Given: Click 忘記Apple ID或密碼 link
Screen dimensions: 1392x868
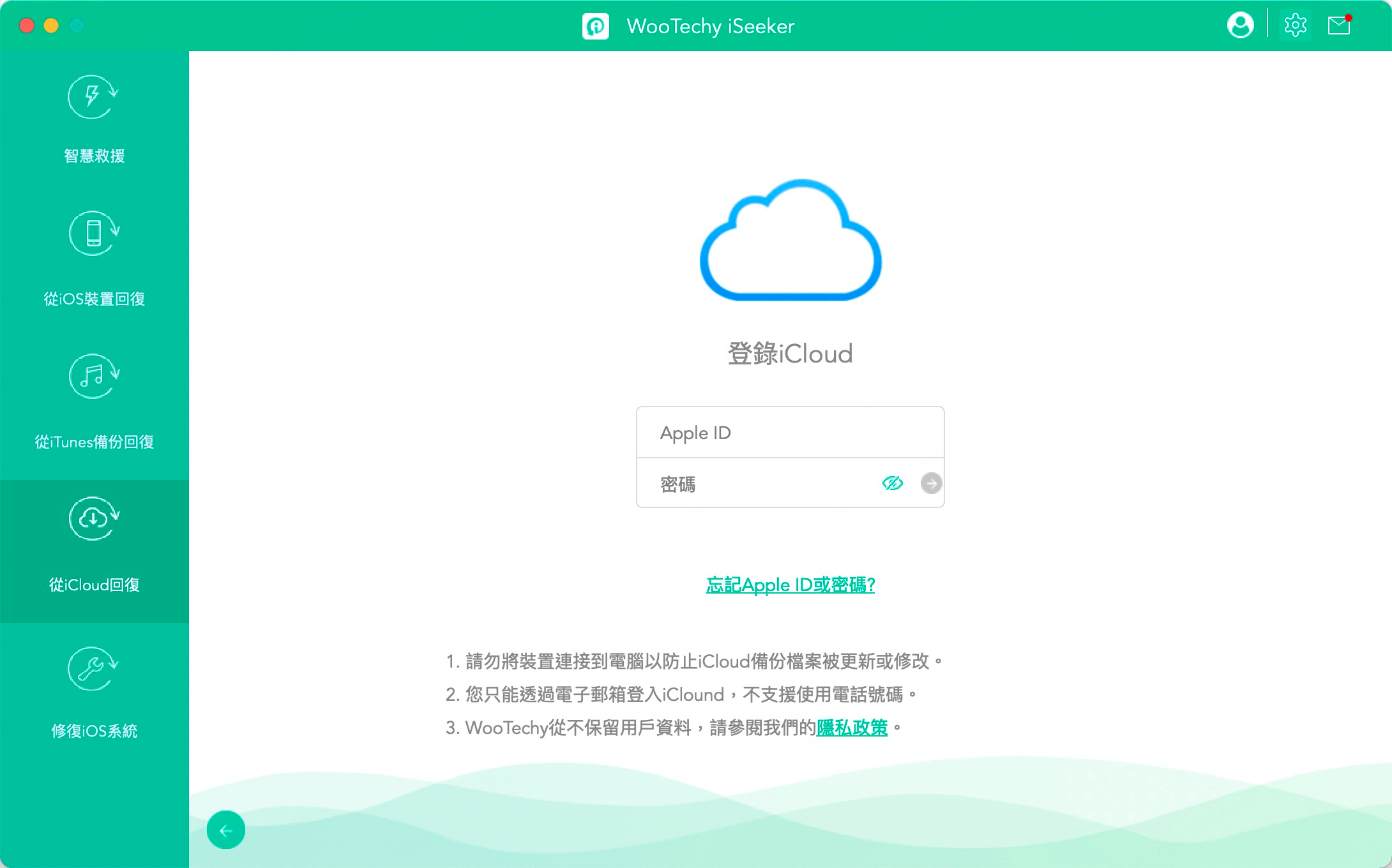Looking at the screenshot, I should pos(790,585).
